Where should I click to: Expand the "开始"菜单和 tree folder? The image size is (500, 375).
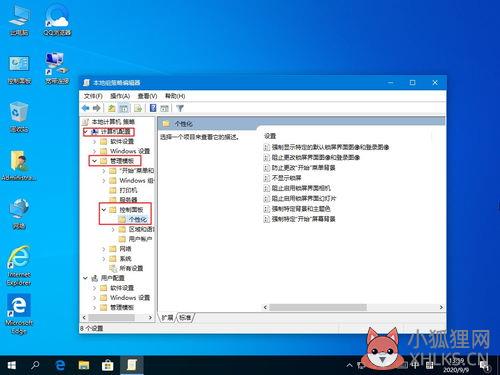coord(104,171)
